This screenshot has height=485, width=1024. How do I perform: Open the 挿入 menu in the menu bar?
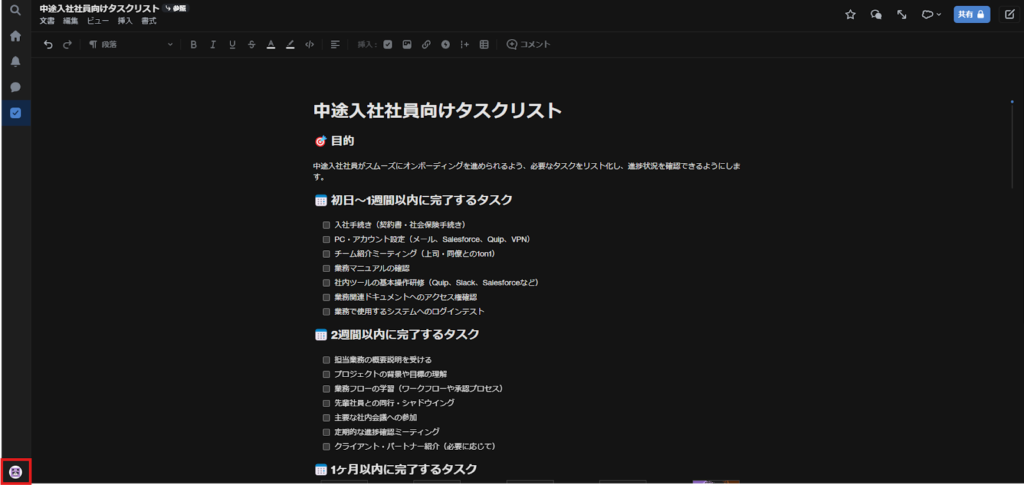[125, 21]
